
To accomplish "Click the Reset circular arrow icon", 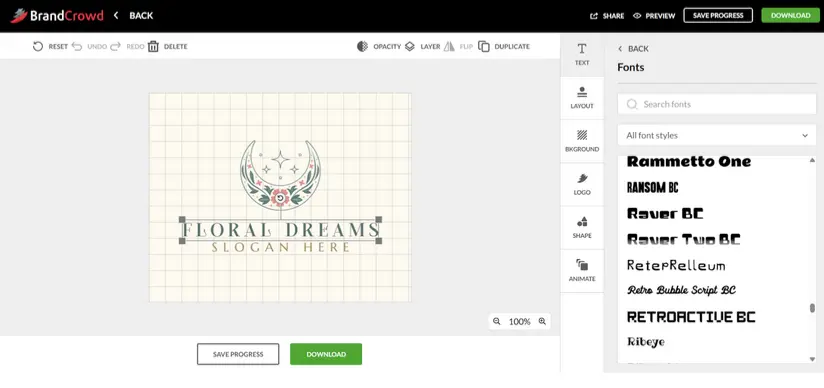I will pos(38,46).
